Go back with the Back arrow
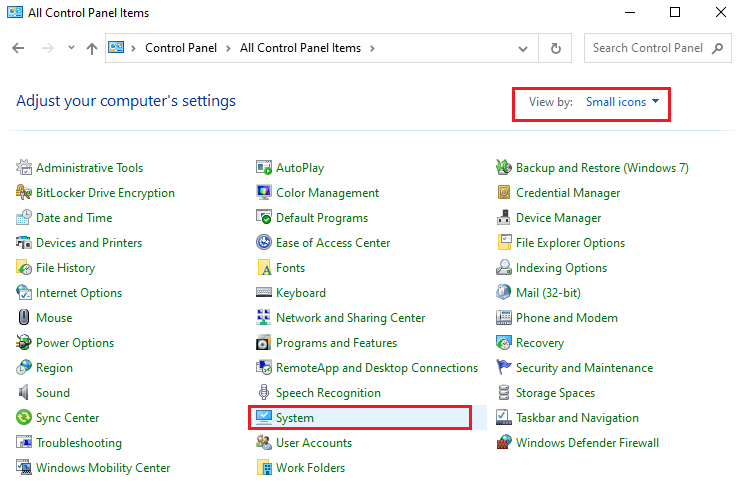 [18, 48]
